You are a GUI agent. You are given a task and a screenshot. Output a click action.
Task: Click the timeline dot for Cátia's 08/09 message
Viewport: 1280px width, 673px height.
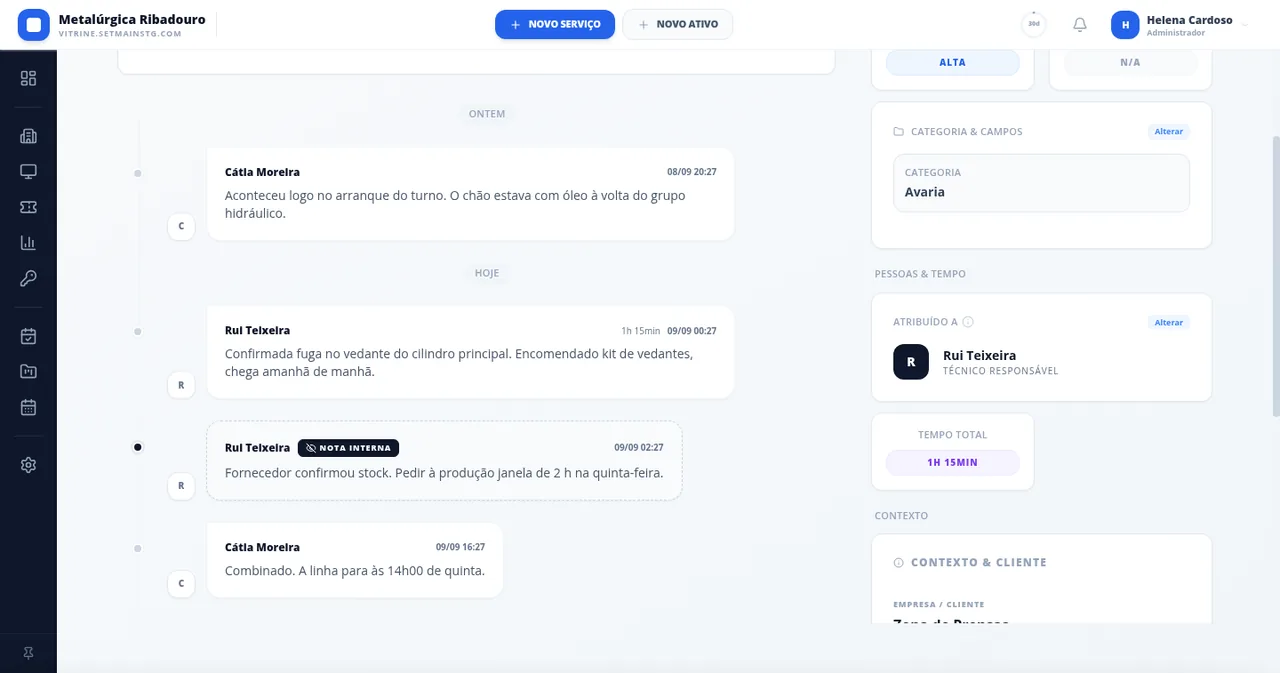click(x=138, y=174)
